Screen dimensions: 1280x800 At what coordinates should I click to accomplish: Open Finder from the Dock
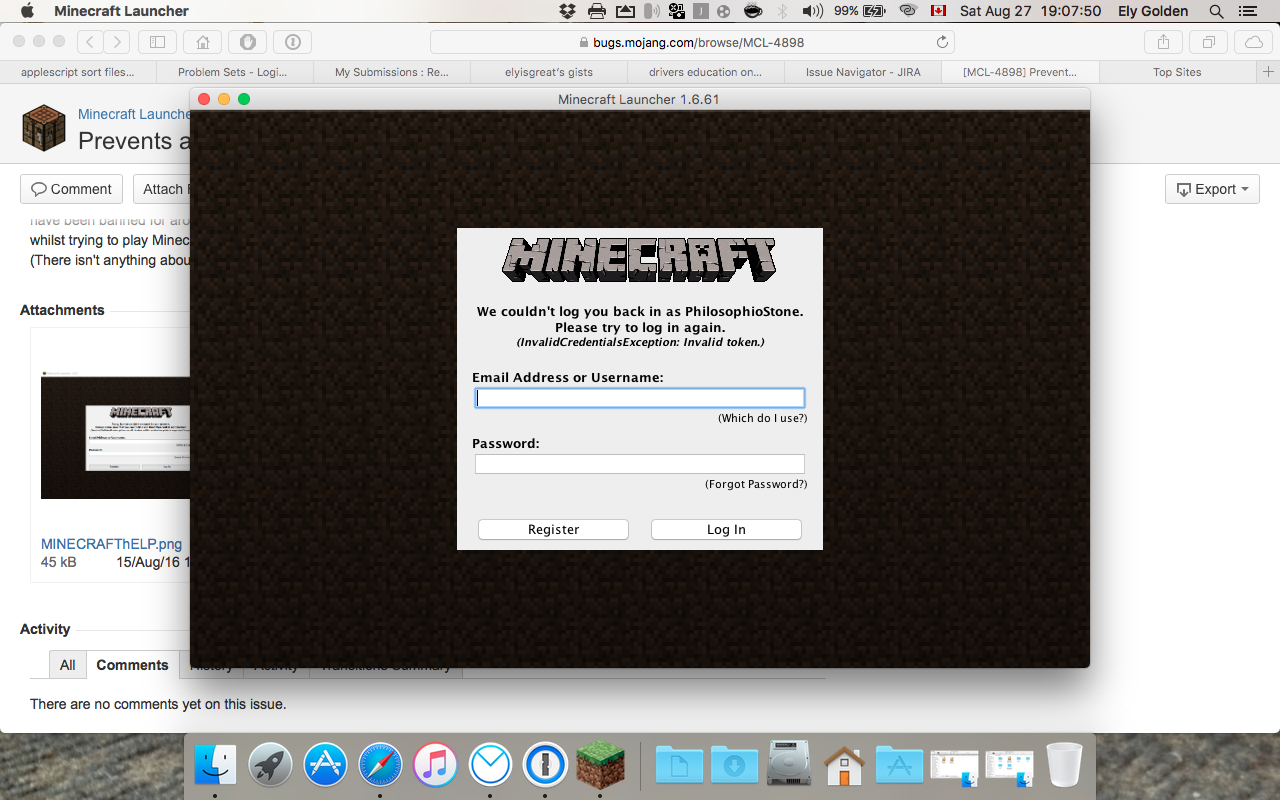point(215,766)
